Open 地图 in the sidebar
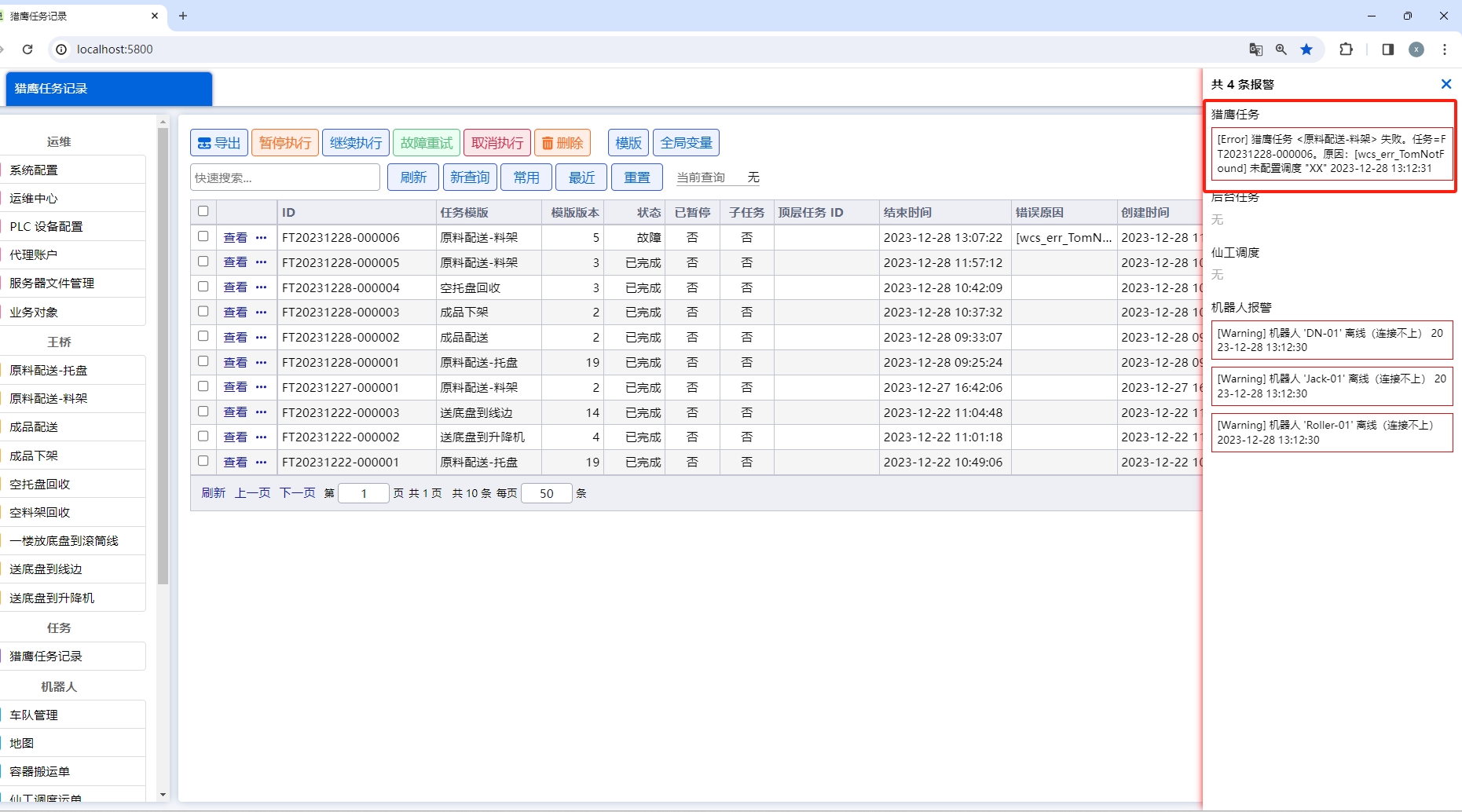1462x812 pixels. point(73,743)
